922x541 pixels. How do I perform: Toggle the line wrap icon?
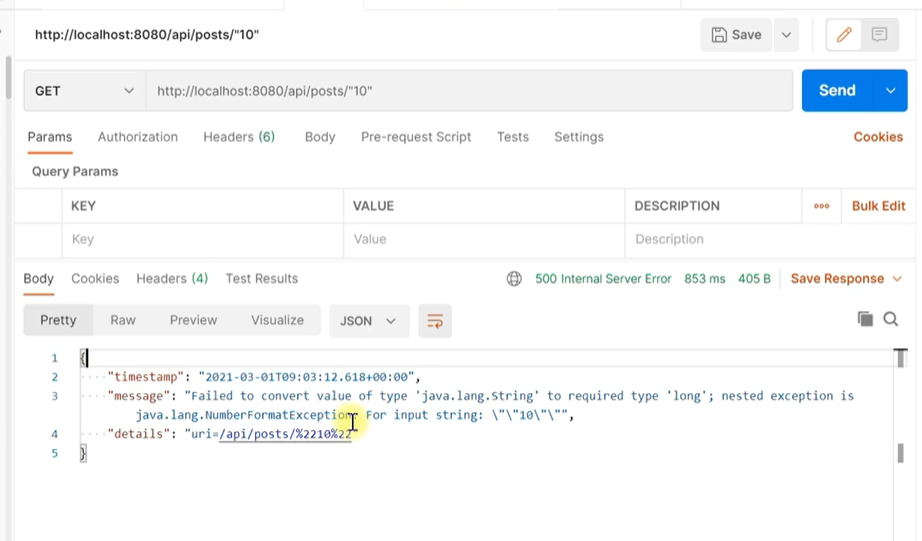pyautogui.click(x=435, y=321)
